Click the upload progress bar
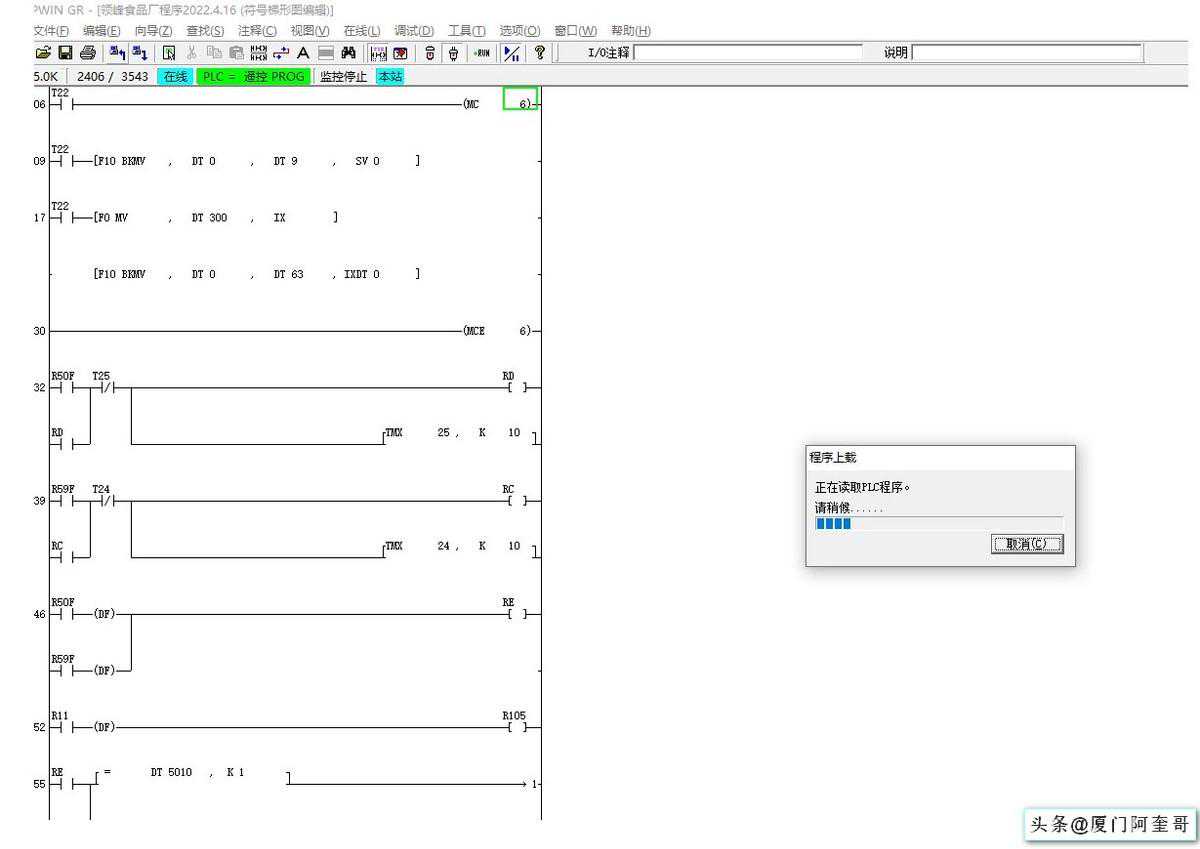 [x=938, y=523]
